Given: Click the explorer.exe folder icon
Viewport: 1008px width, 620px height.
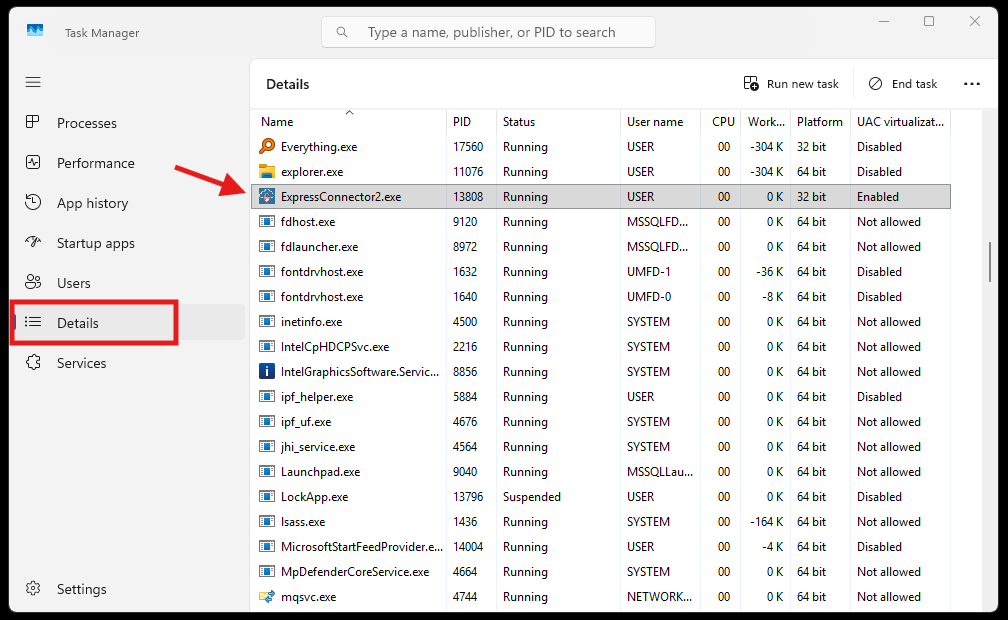Looking at the screenshot, I should 267,172.
